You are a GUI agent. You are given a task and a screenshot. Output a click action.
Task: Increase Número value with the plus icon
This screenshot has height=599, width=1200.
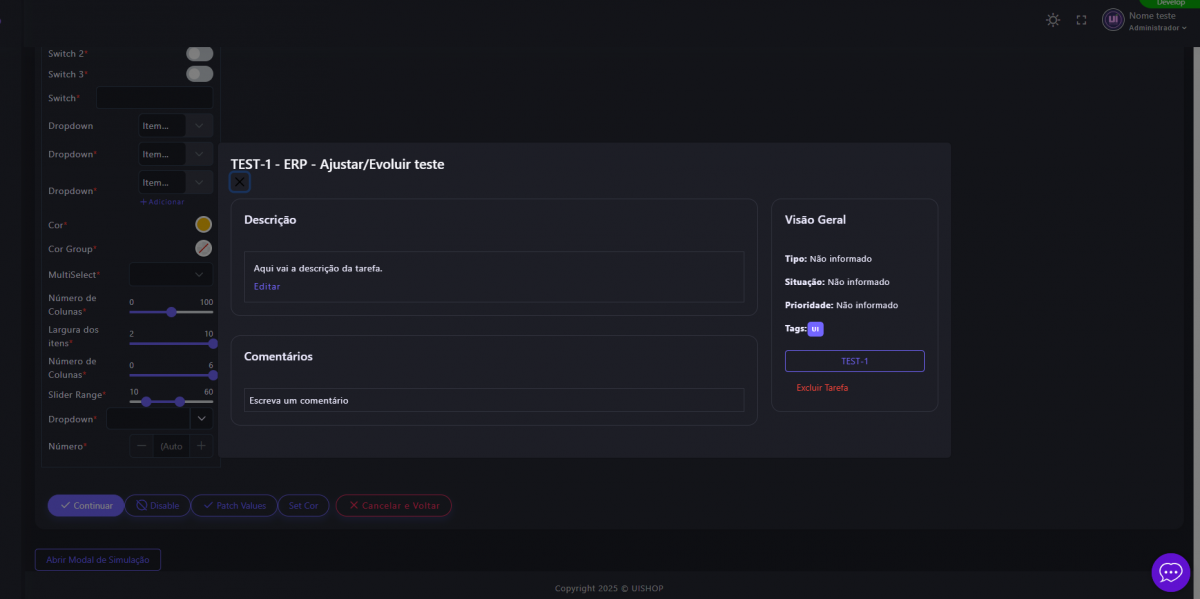click(201, 446)
